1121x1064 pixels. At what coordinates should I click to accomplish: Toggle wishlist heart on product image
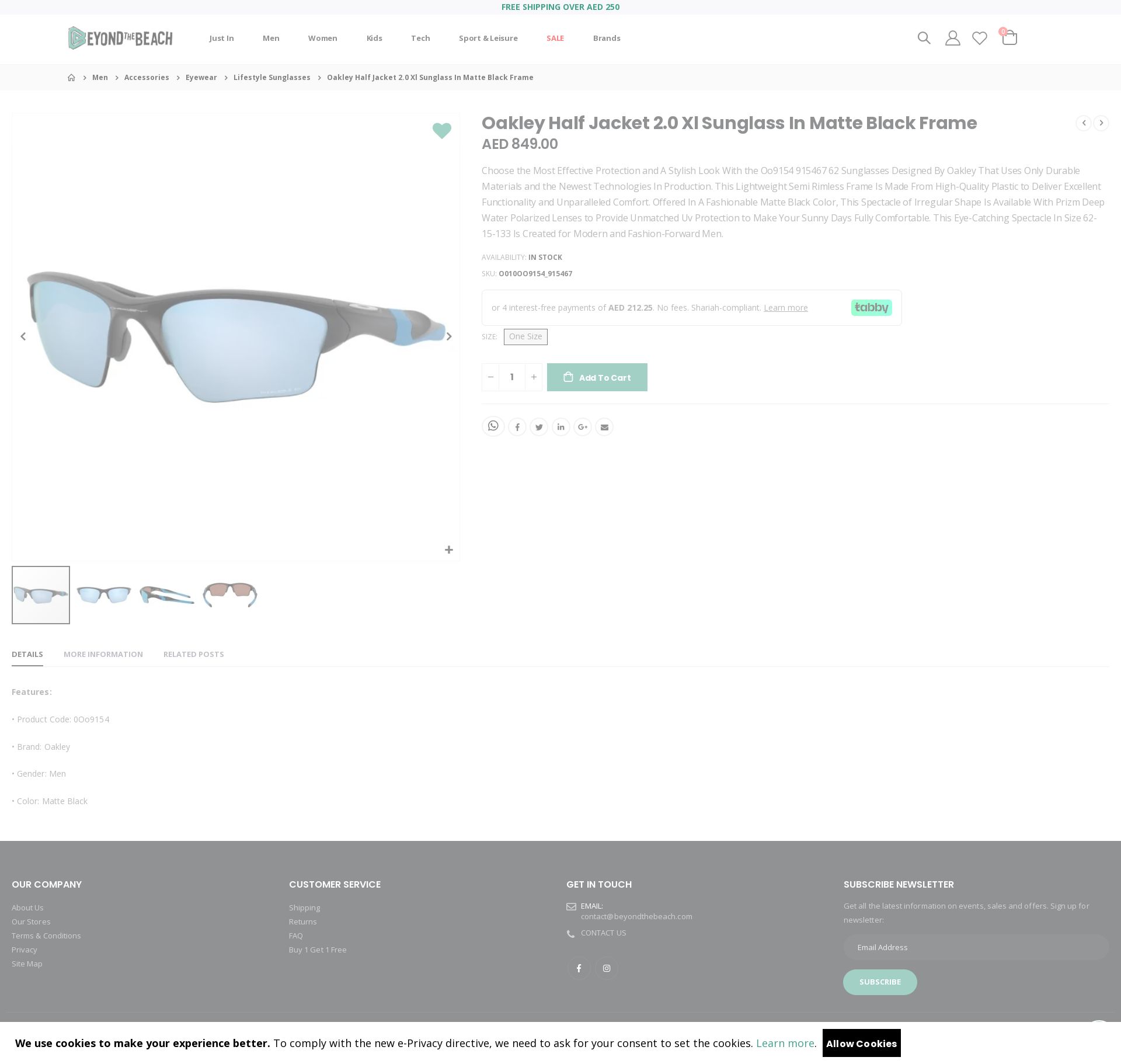pyautogui.click(x=442, y=130)
